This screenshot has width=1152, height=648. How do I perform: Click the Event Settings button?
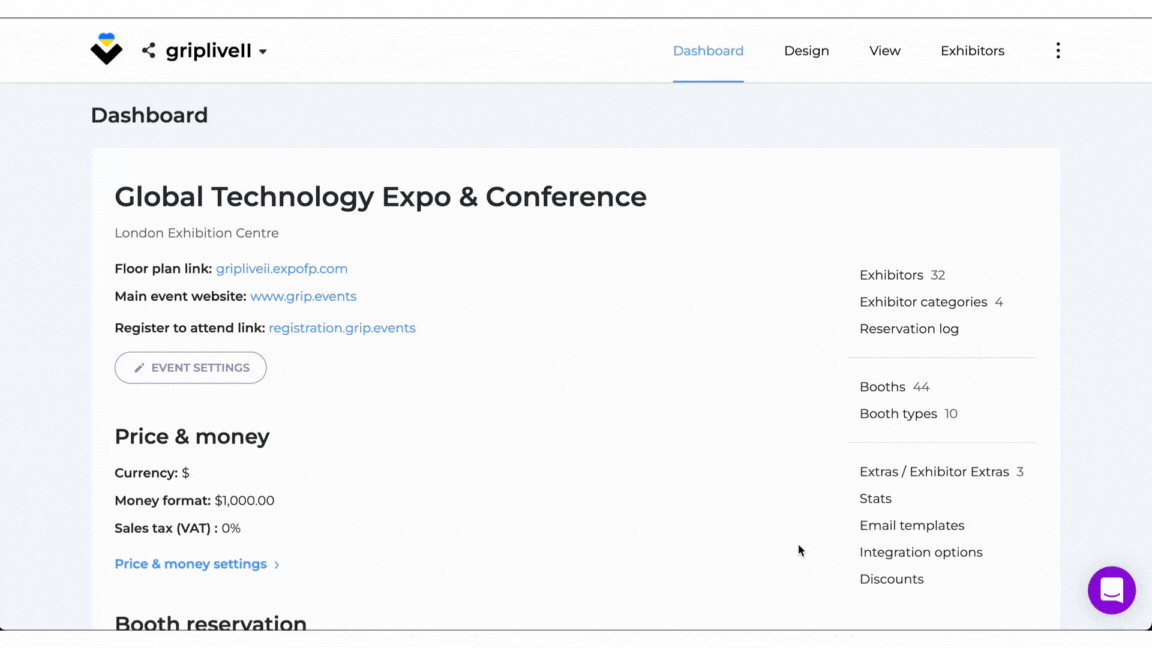[x=190, y=368]
